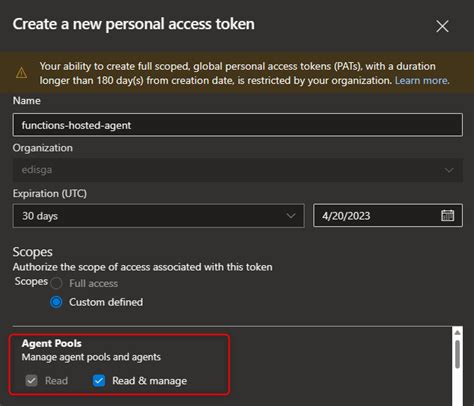Click the Custom defined label text

pyautogui.click(x=106, y=302)
